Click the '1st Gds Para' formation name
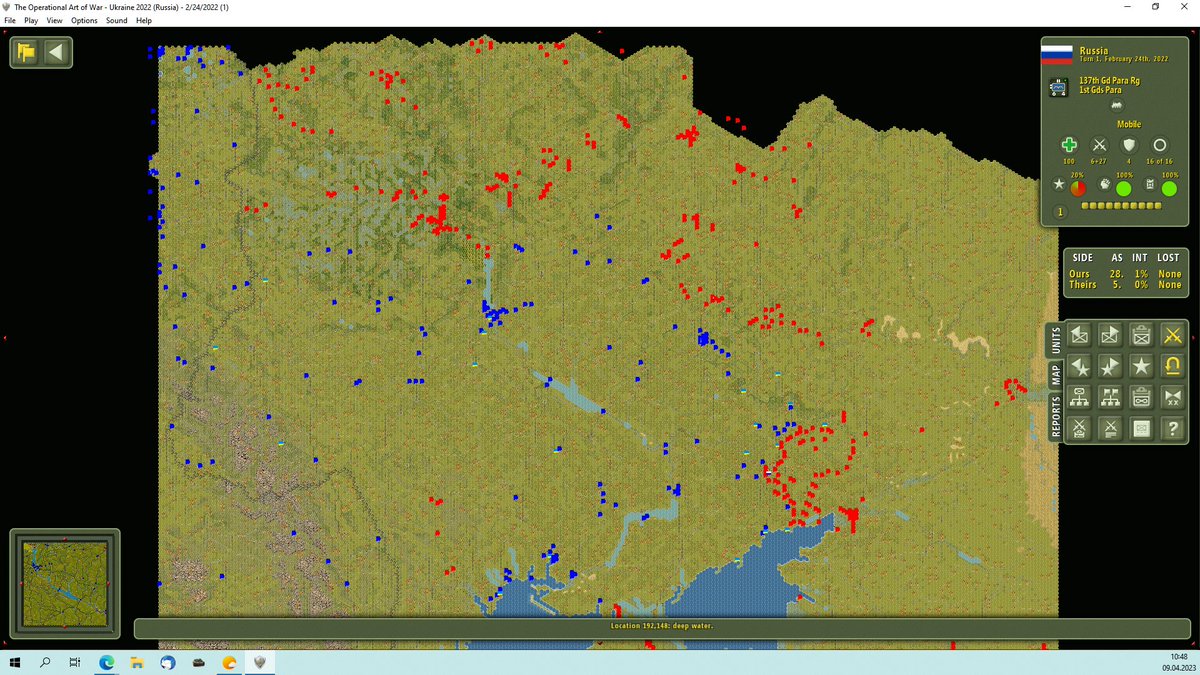The image size is (1200, 675). click(x=1100, y=90)
